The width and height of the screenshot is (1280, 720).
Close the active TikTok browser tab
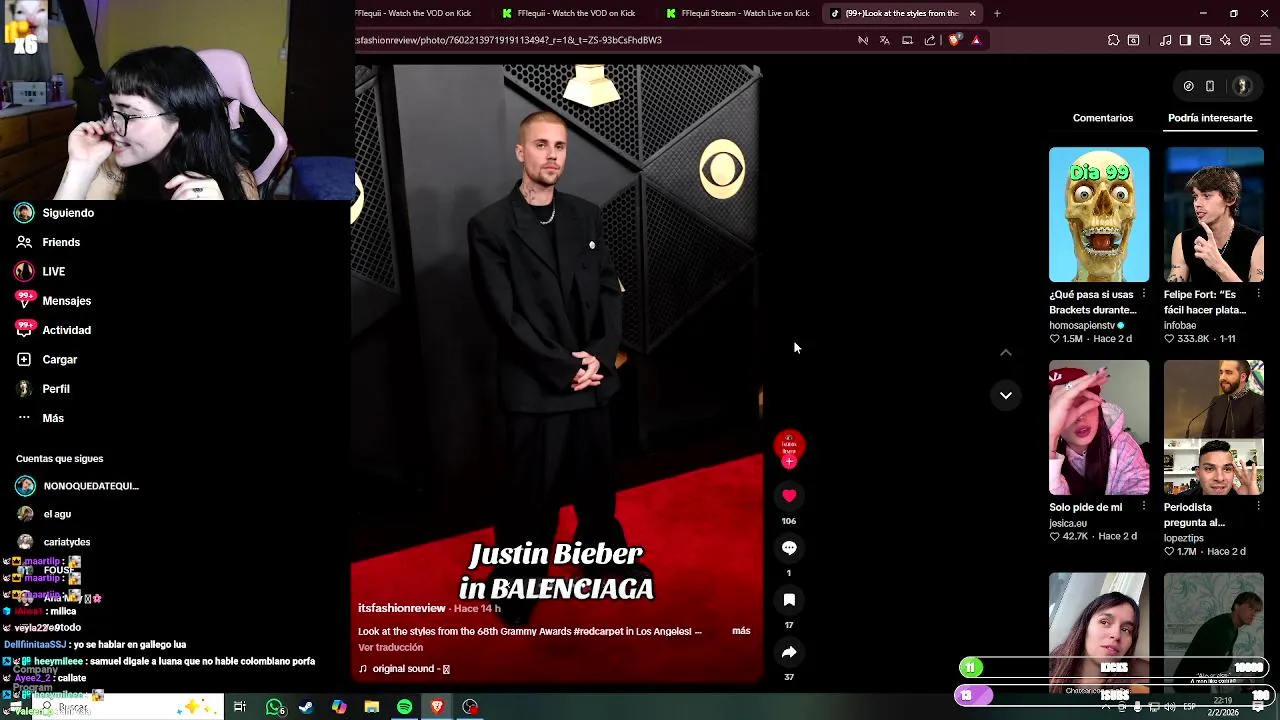(x=972, y=13)
